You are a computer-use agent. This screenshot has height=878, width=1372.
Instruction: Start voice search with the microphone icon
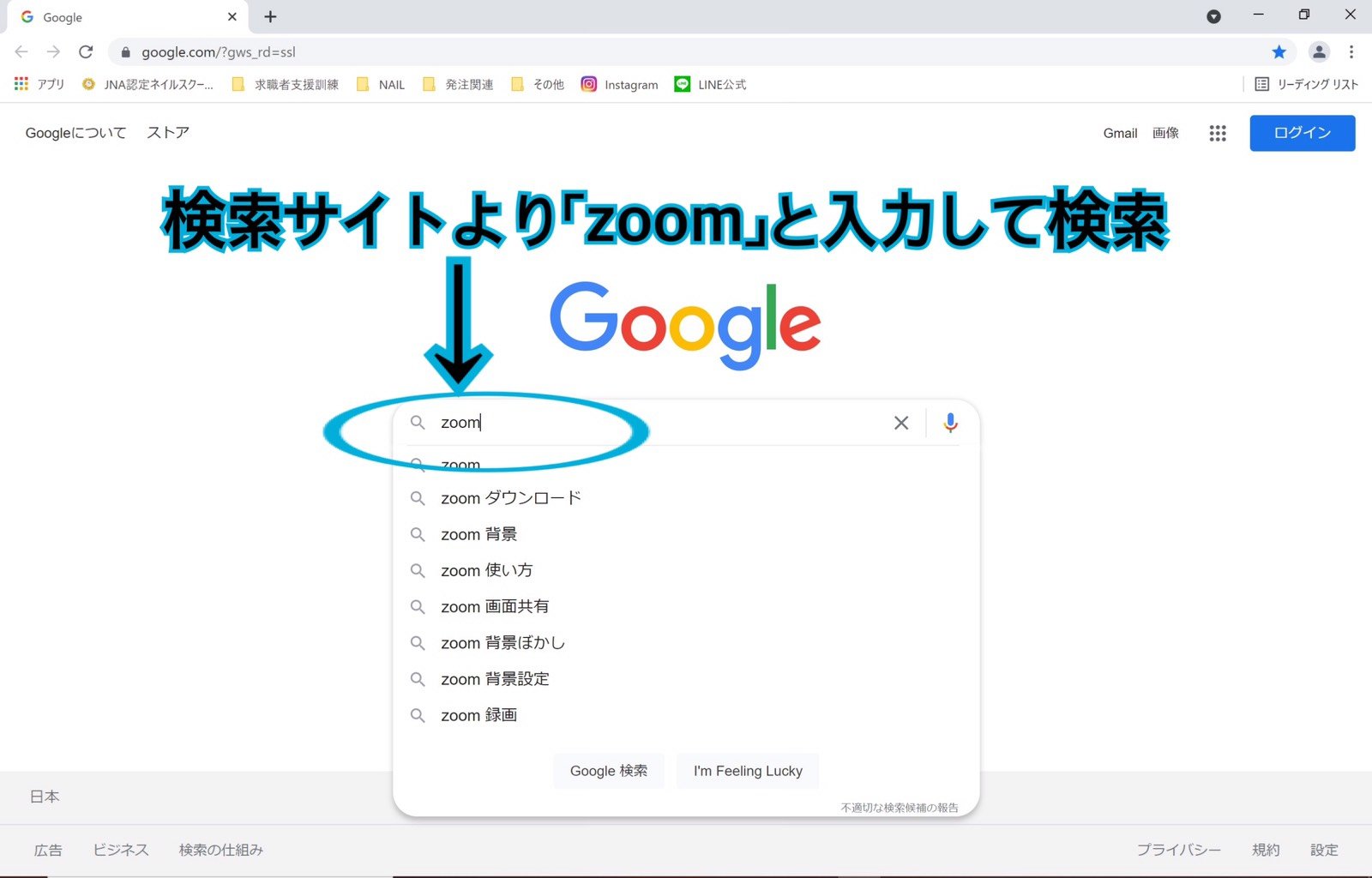coord(950,423)
